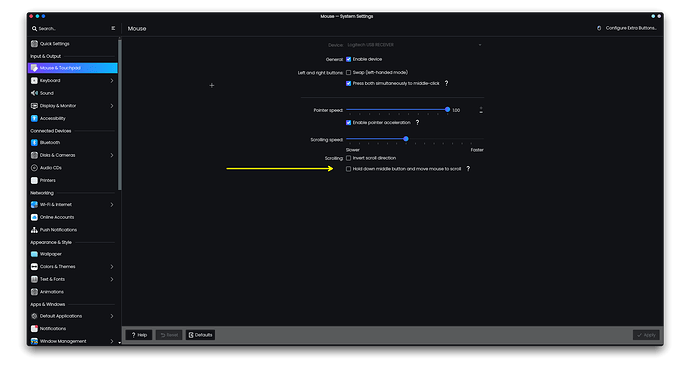Screen dimensions: 690x375
Task: Show help for middle-click emulation question mark
Action: (446, 83)
